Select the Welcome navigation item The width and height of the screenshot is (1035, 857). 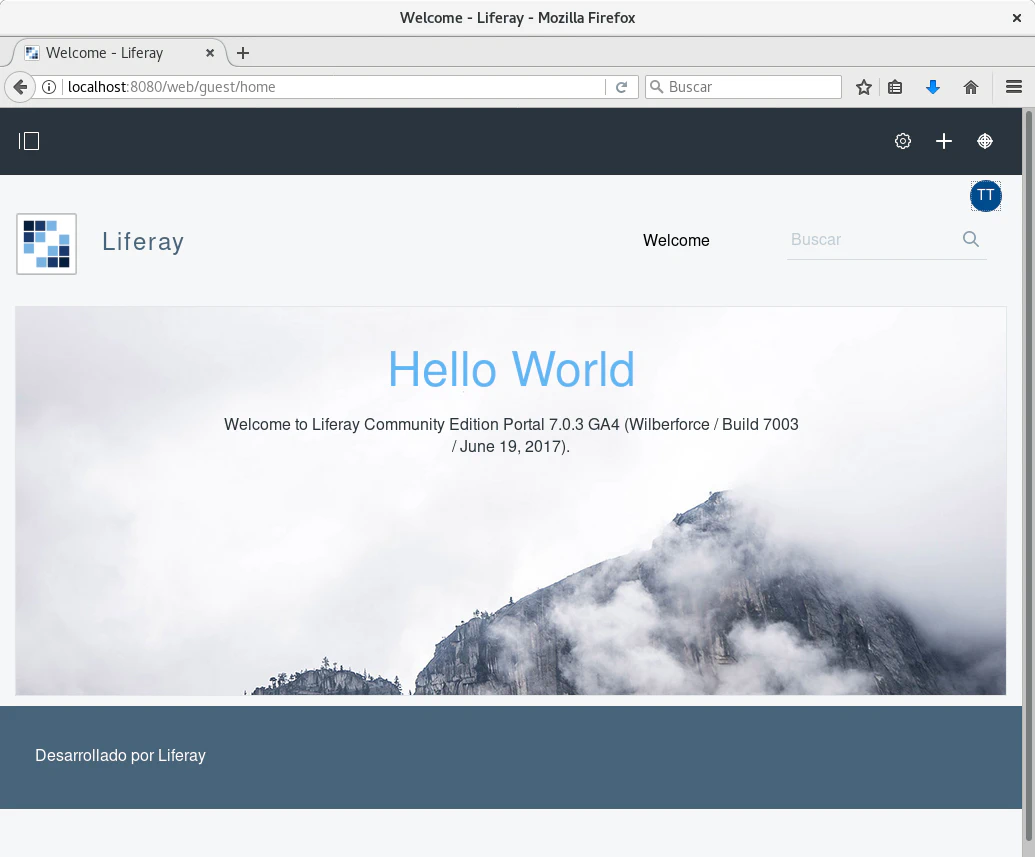pyautogui.click(x=676, y=240)
